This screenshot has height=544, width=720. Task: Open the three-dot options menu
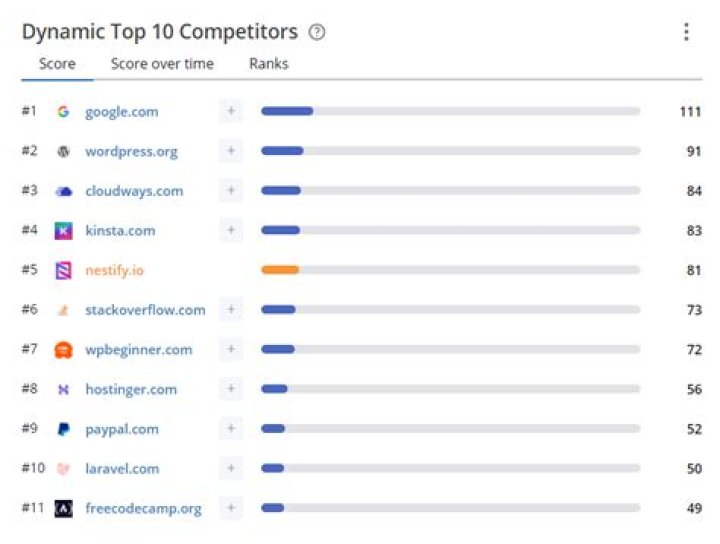click(686, 32)
